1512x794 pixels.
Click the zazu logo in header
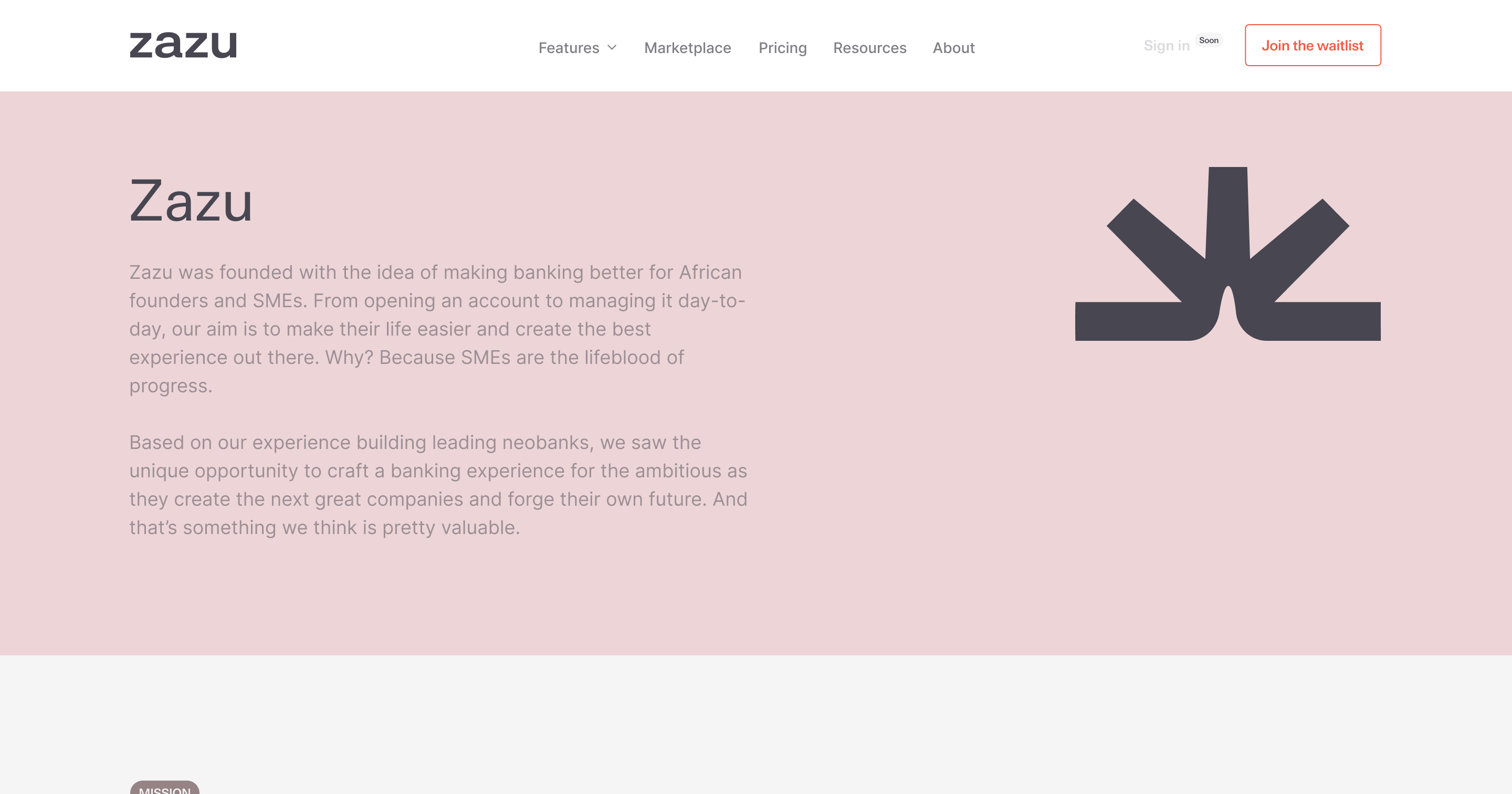183,45
